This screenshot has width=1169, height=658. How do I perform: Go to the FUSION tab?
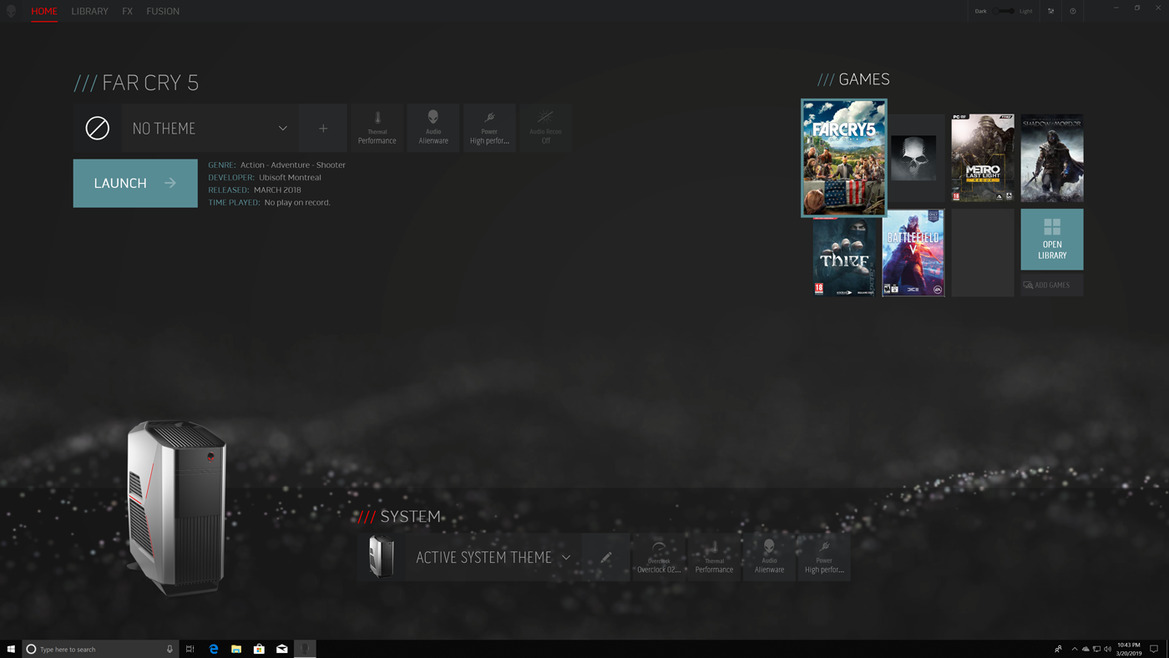click(x=163, y=11)
